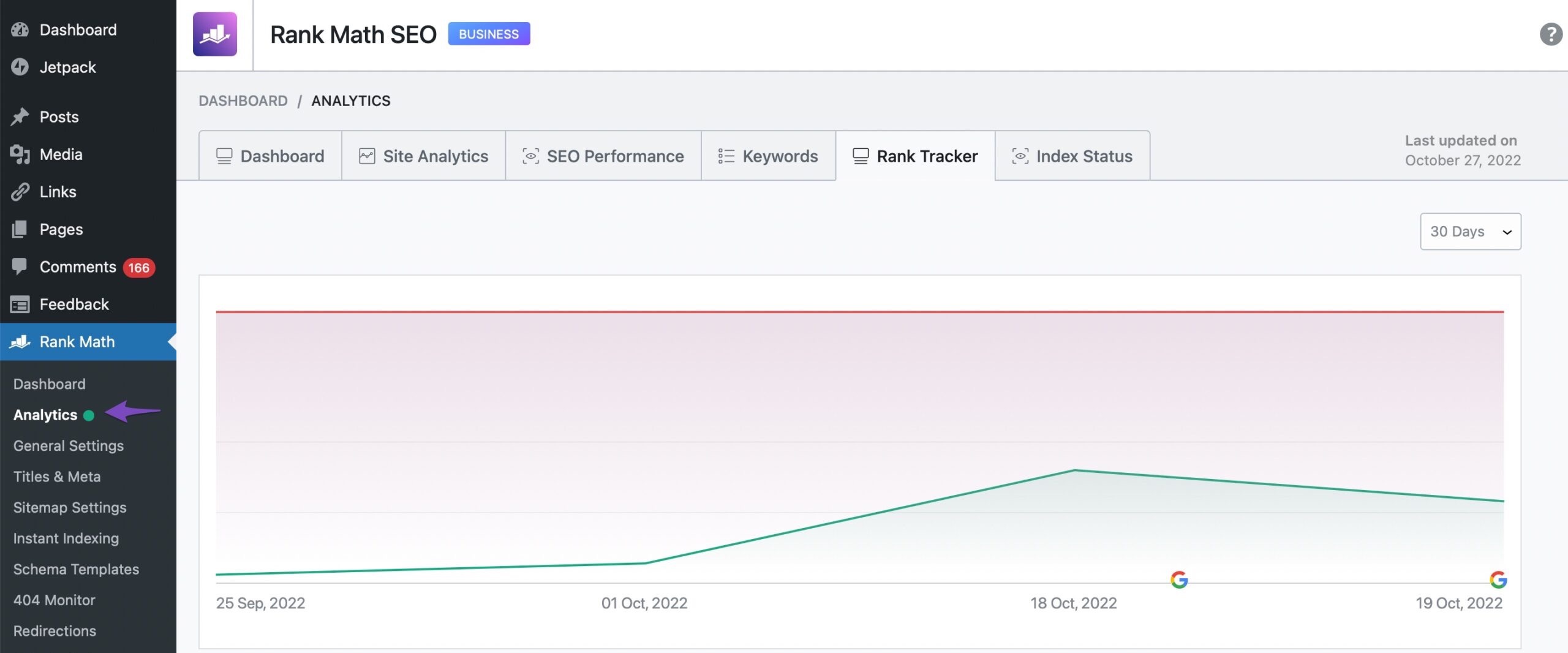The height and width of the screenshot is (653, 1568).
Task: Click the Site Analytics chart icon
Action: (x=367, y=156)
